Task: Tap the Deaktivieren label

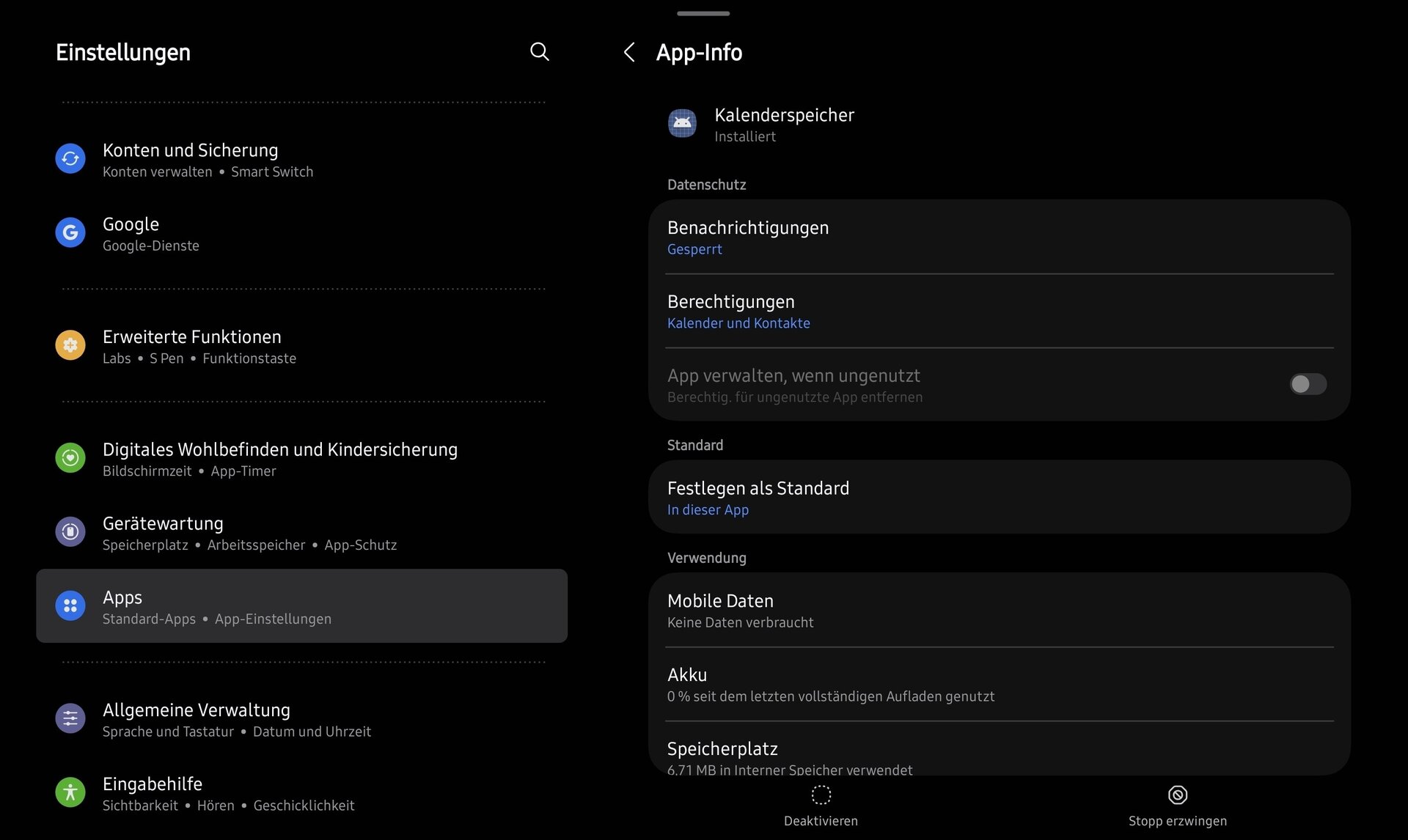Action: 821,821
